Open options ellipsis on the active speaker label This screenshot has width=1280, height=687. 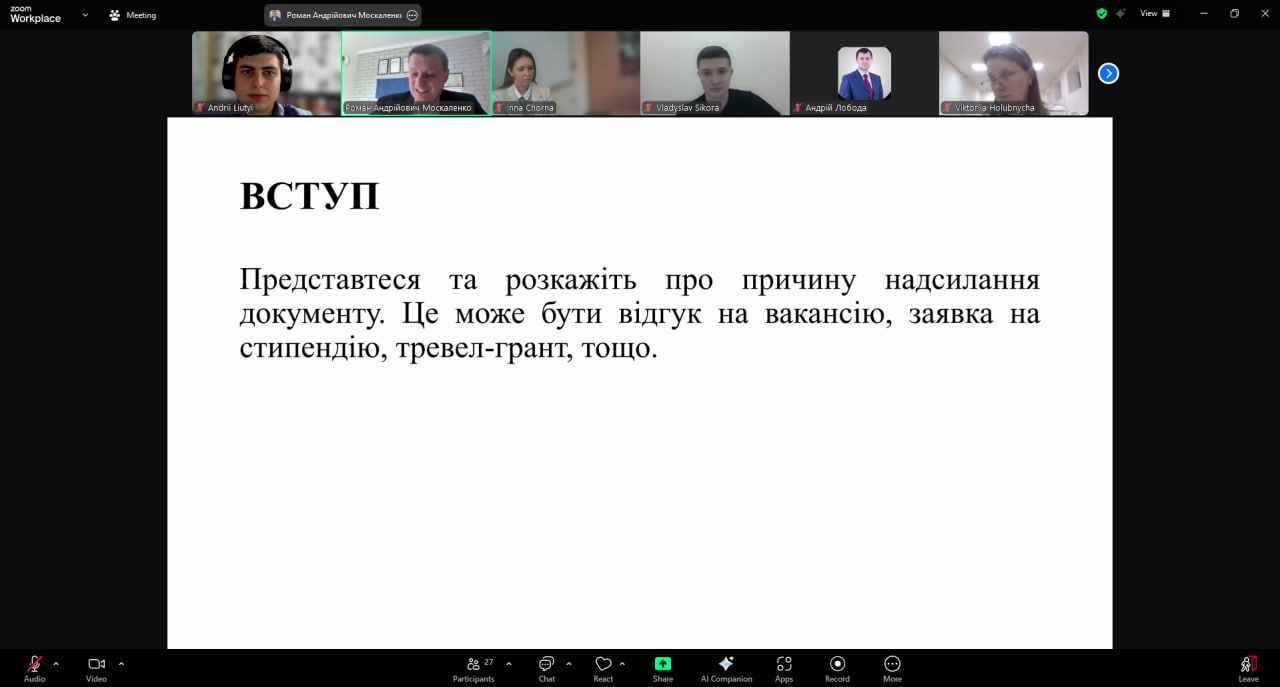click(412, 15)
